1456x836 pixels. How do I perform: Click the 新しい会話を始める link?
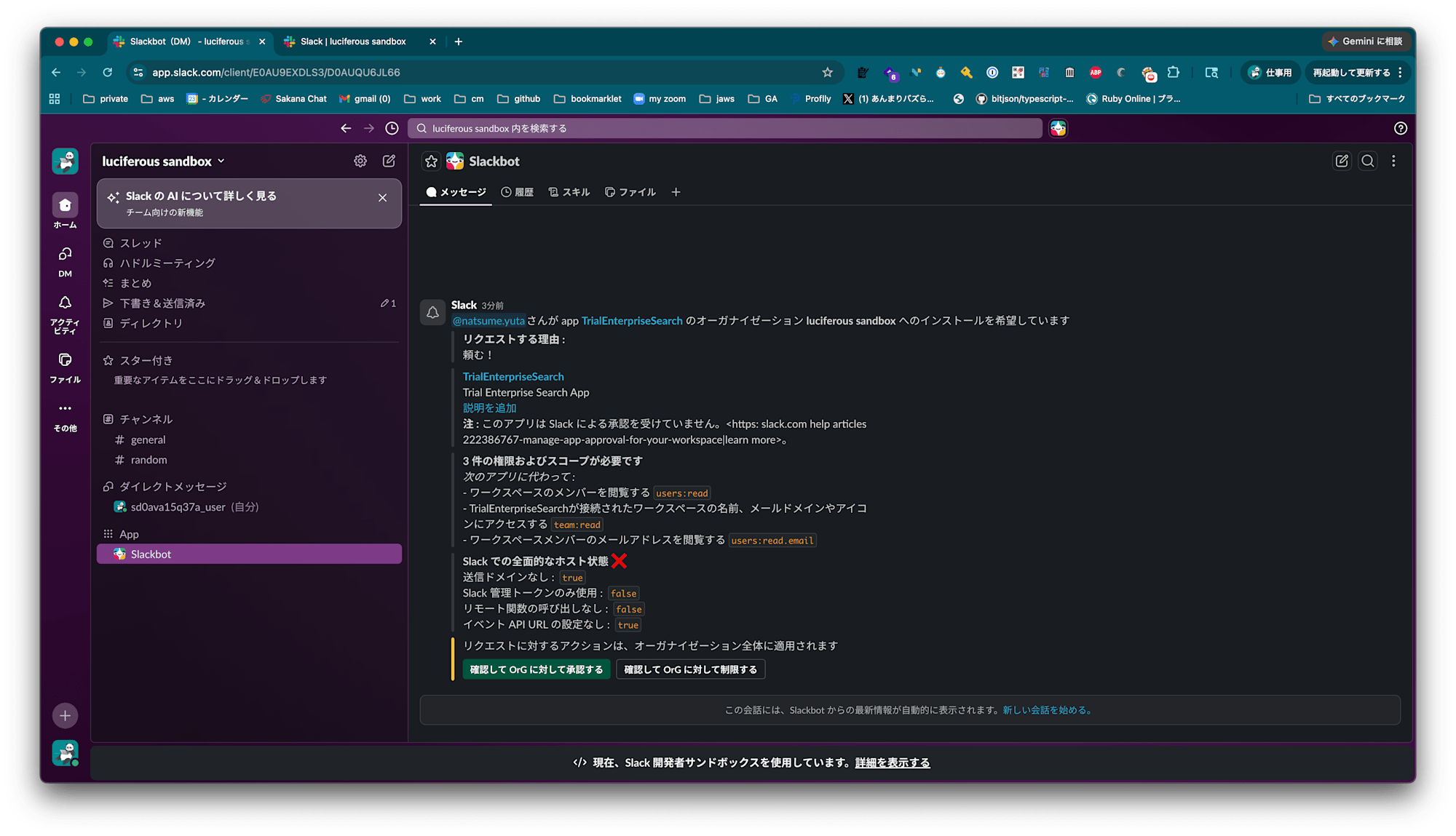point(1047,710)
